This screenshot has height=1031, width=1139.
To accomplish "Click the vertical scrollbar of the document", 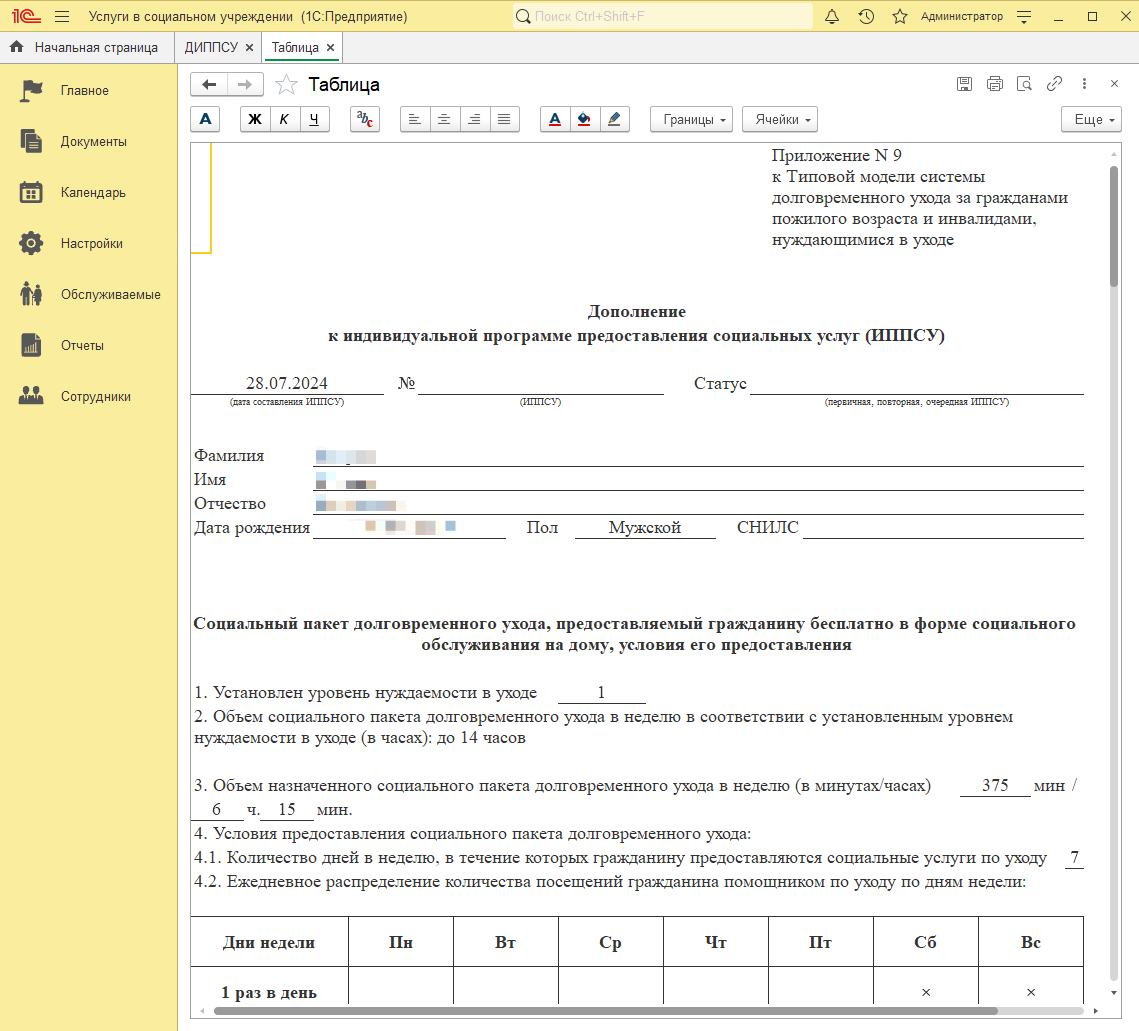I will click(x=1114, y=227).
